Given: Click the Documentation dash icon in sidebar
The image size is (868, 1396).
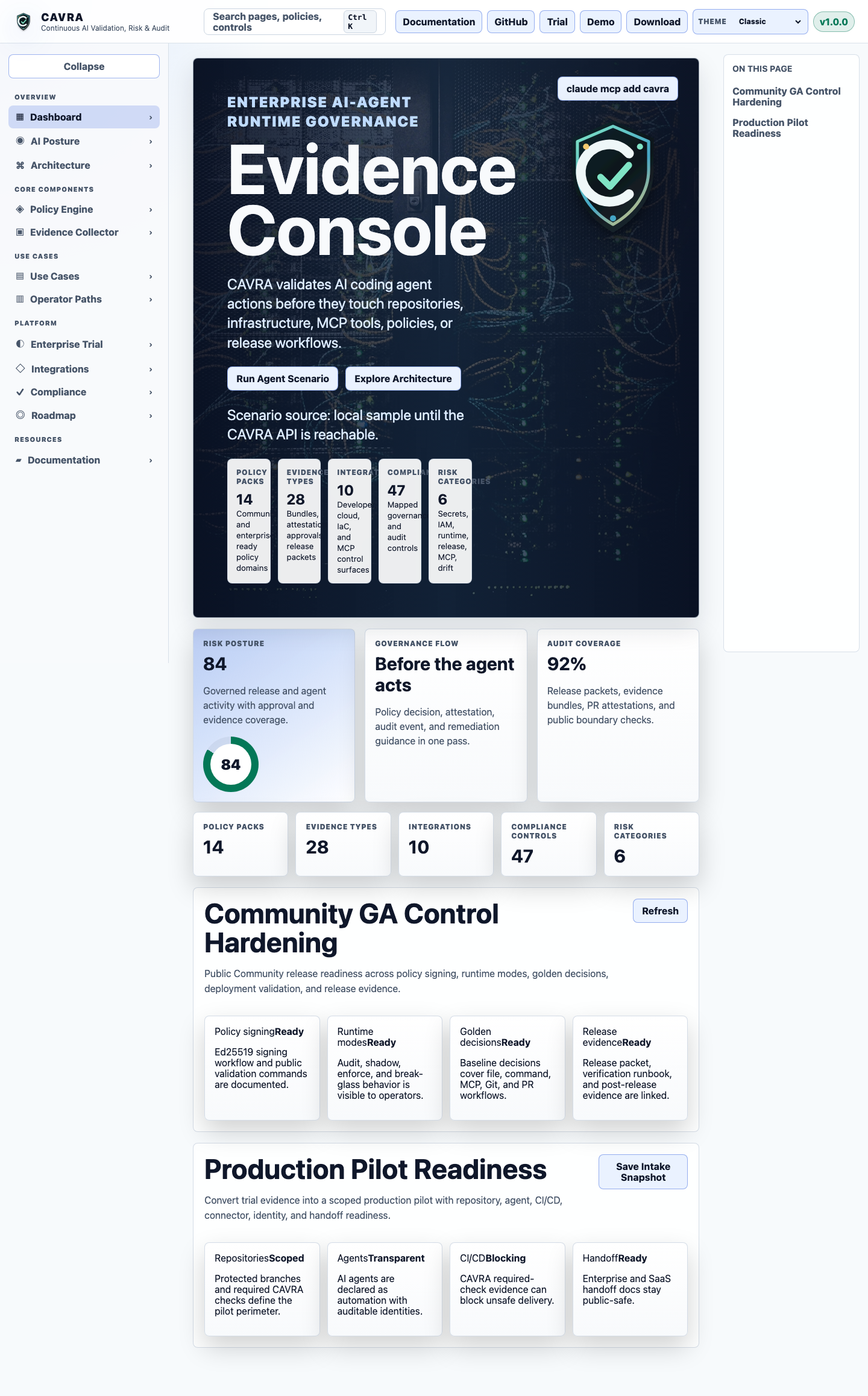Looking at the screenshot, I should [x=19, y=460].
